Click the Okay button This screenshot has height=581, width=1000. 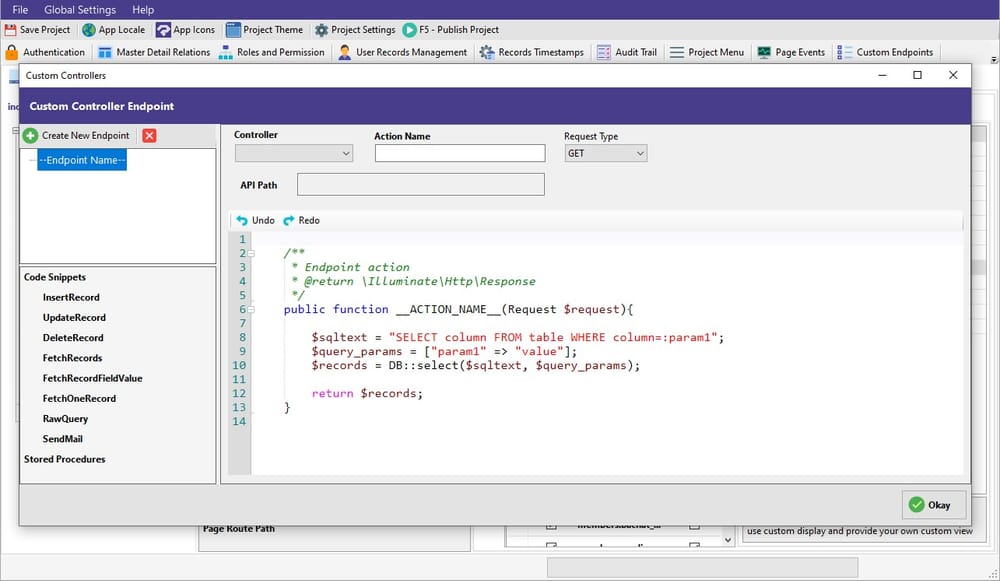[x=934, y=505]
